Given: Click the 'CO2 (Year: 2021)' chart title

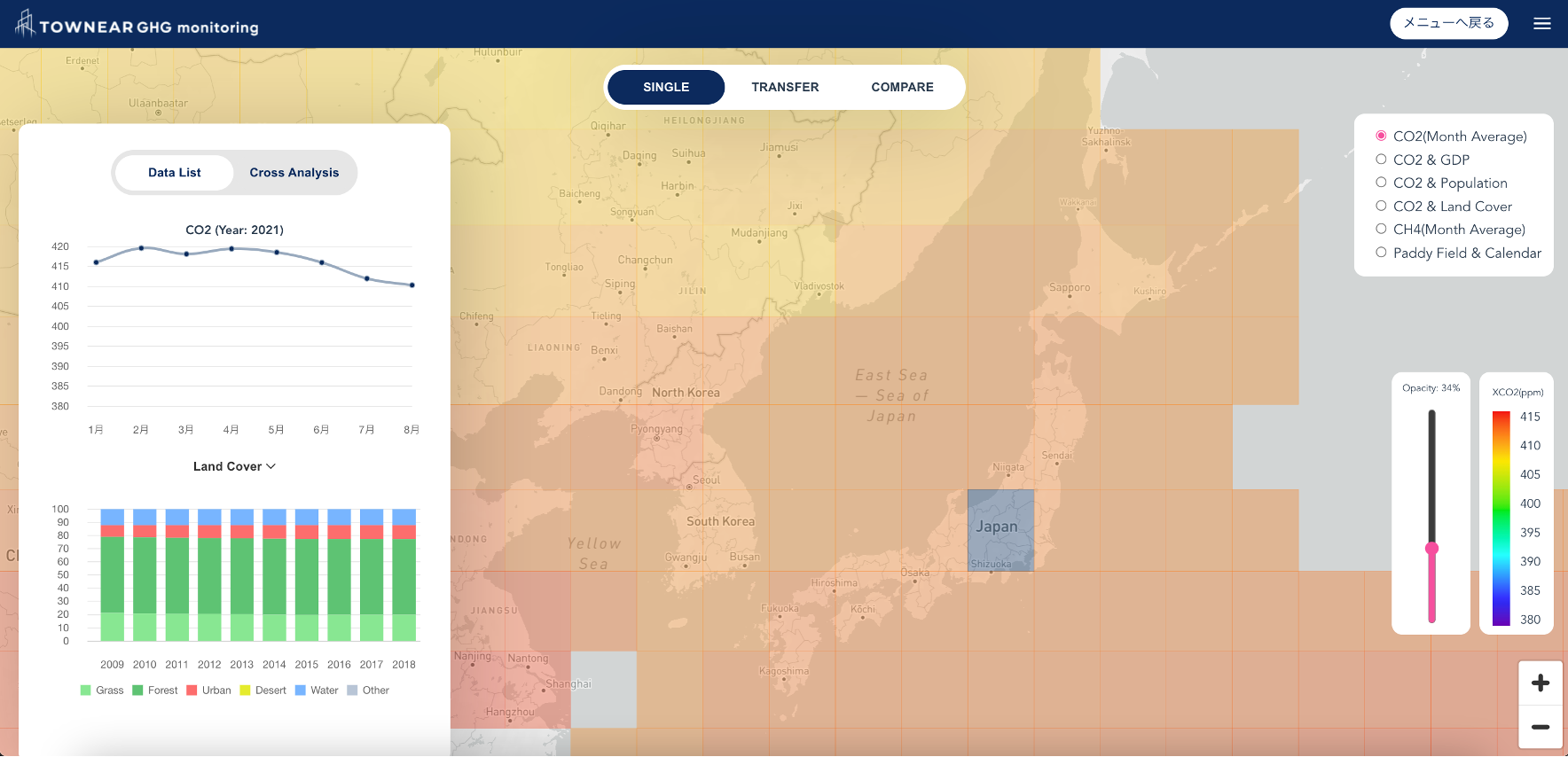Looking at the screenshot, I should (x=234, y=230).
